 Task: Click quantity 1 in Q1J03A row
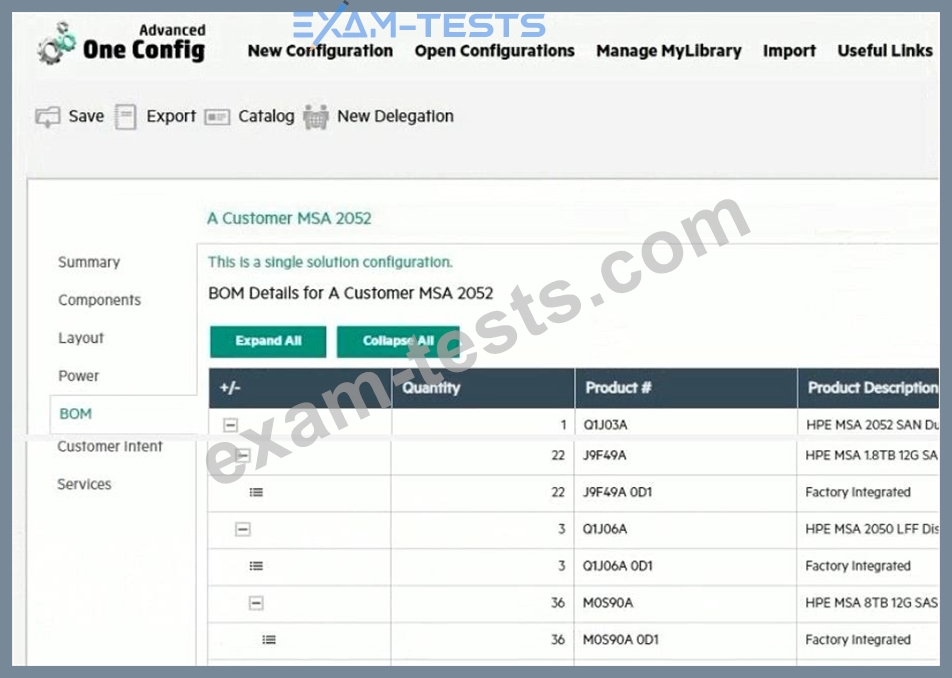coord(563,425)
